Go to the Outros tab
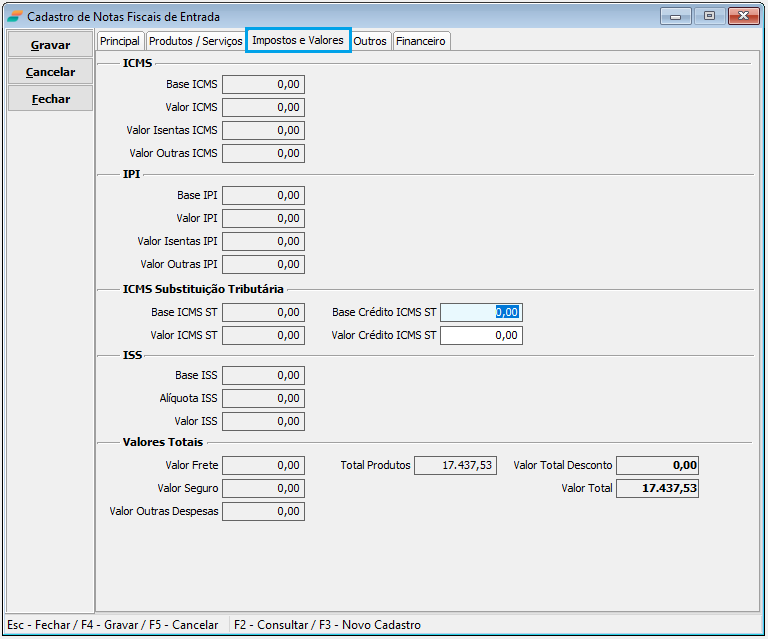Viewport: 768px width, 639px height. (x=370, y=41)
